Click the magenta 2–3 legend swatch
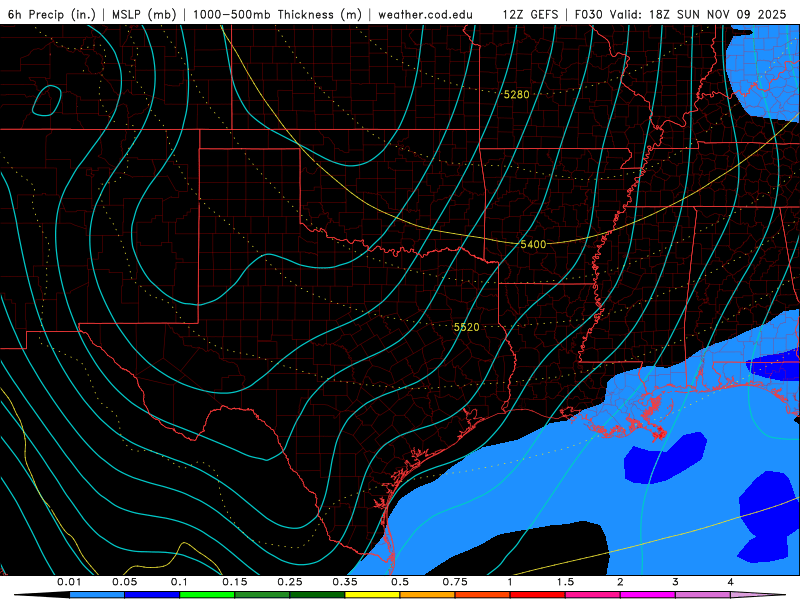 pos(648,595)
